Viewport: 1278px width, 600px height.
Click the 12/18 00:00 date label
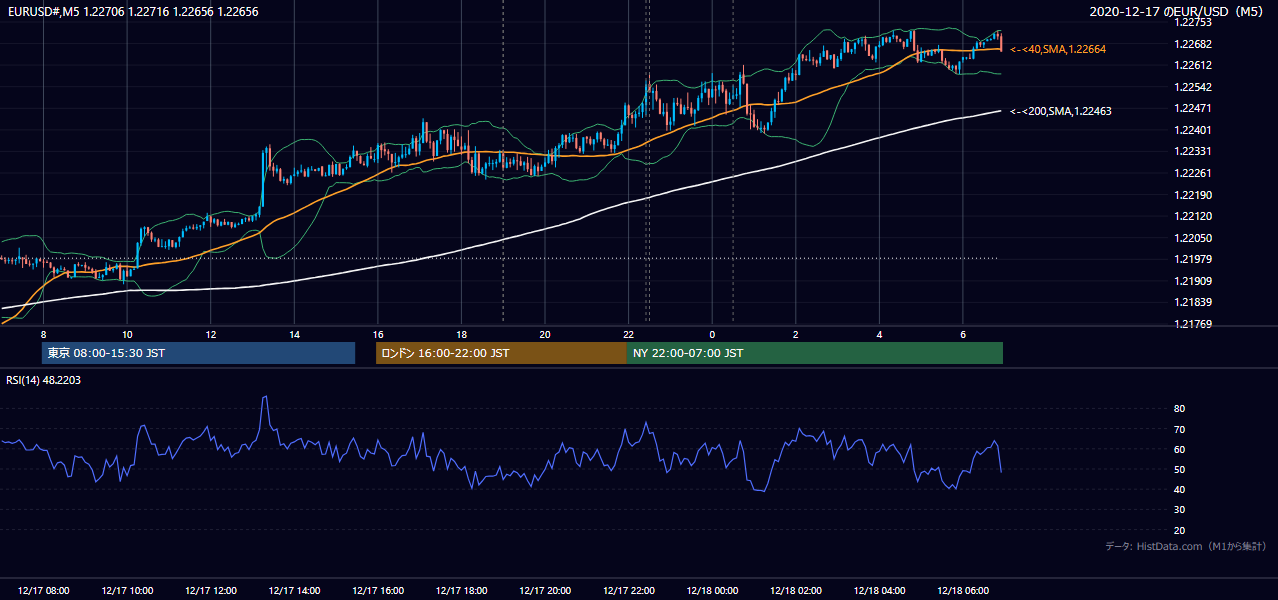click(712, 591)
